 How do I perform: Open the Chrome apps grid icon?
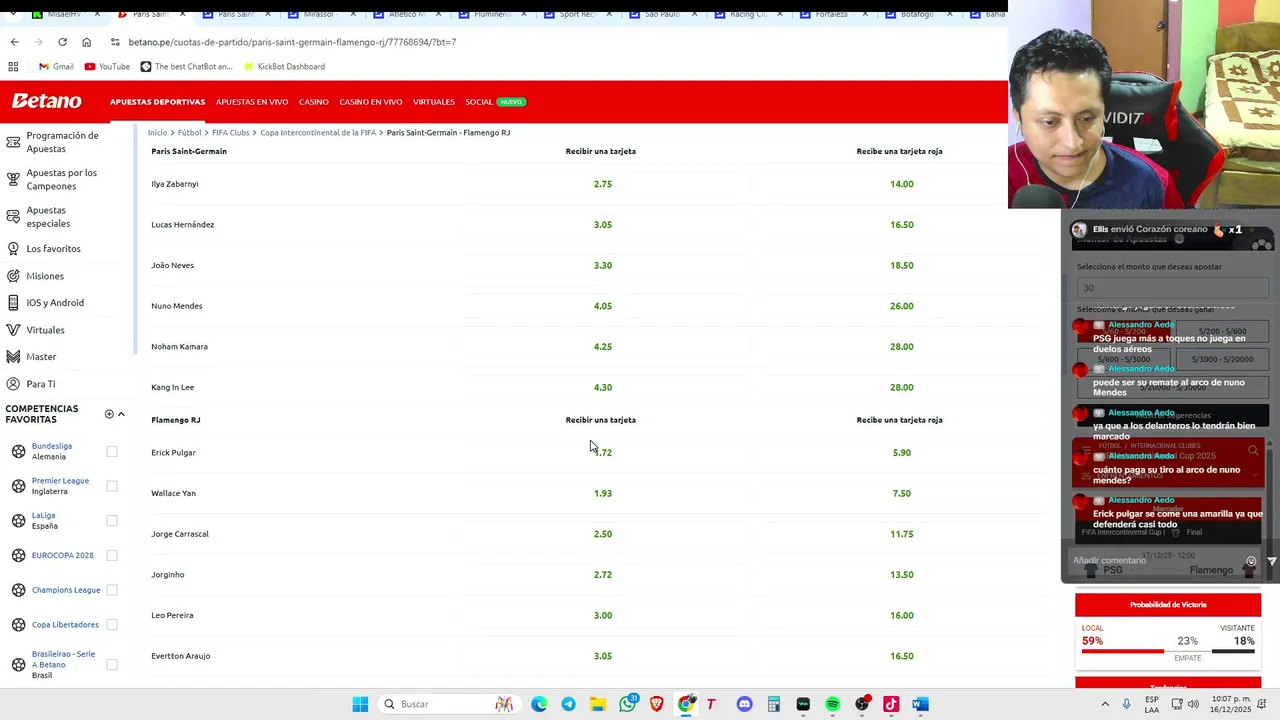click(13, 66)
